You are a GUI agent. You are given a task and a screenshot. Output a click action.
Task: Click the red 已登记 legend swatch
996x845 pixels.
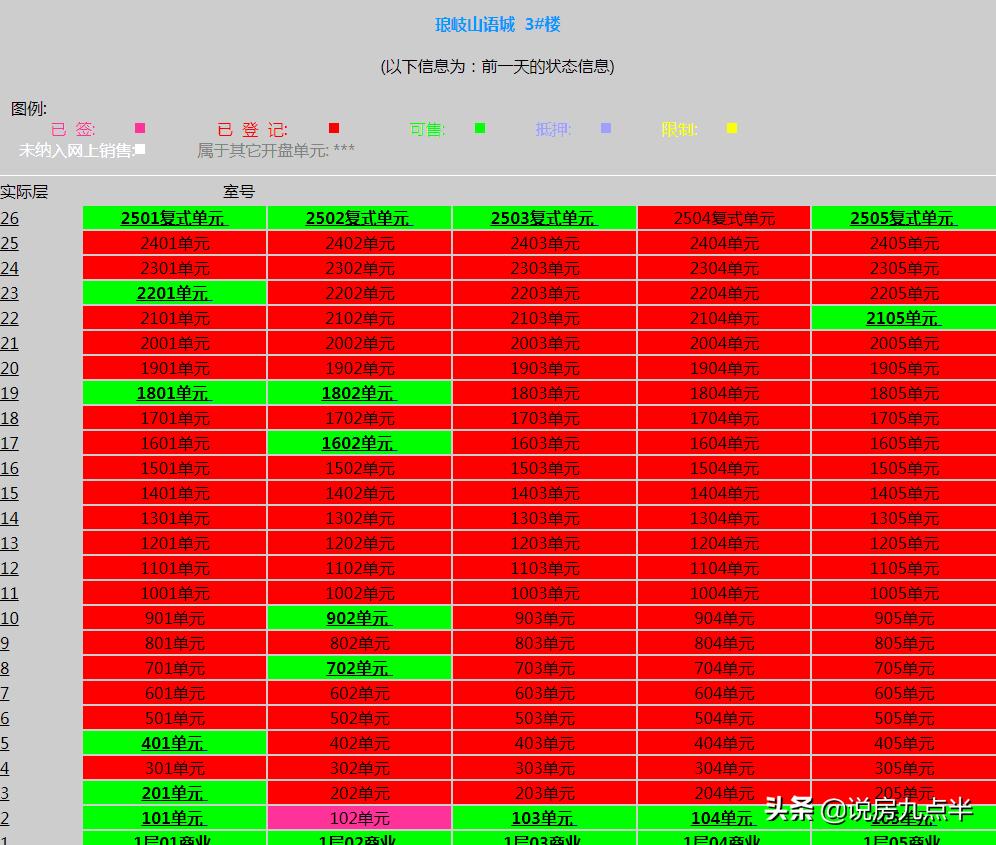pyautogui.click(x=333, y=128)
